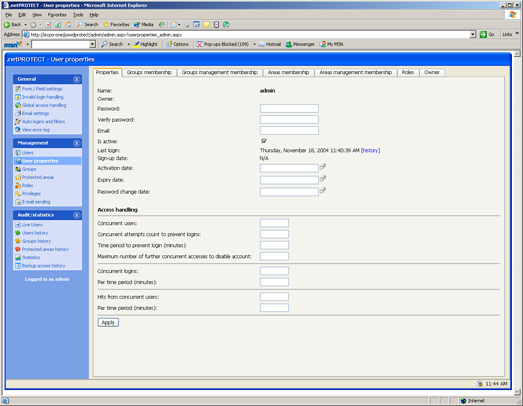The width and height of the screenshot is (523, 406).
Task: Open Messenger from MSN toolbar
Action: coord(300,44)
